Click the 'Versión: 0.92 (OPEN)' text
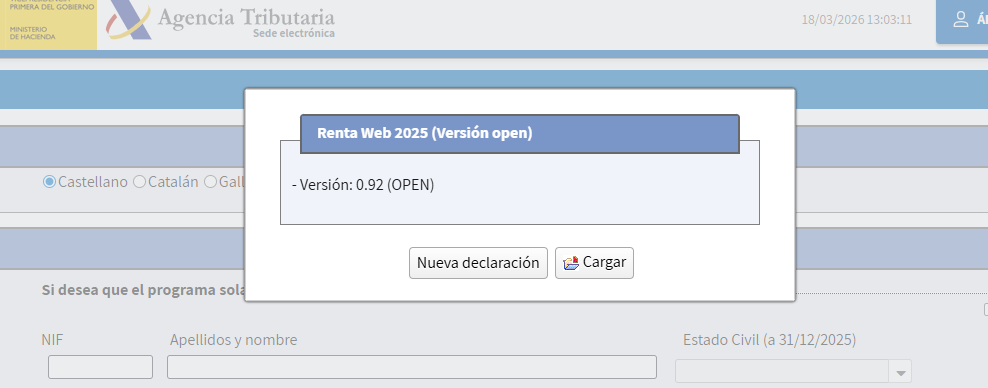 [x=363, y=185]
